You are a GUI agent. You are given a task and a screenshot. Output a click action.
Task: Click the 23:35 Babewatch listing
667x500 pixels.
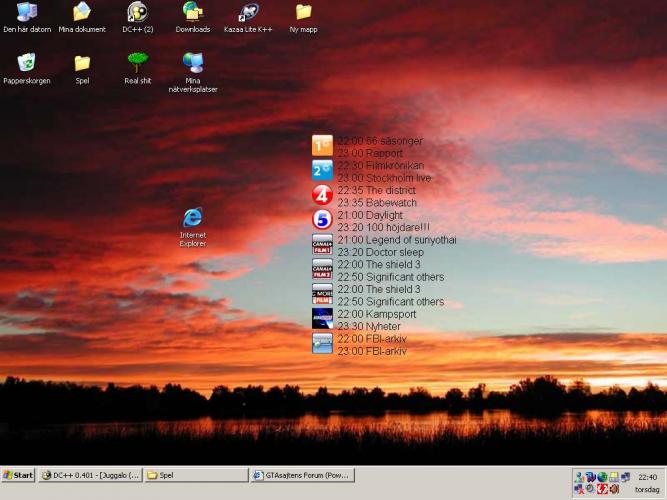[x=377, y=202]
